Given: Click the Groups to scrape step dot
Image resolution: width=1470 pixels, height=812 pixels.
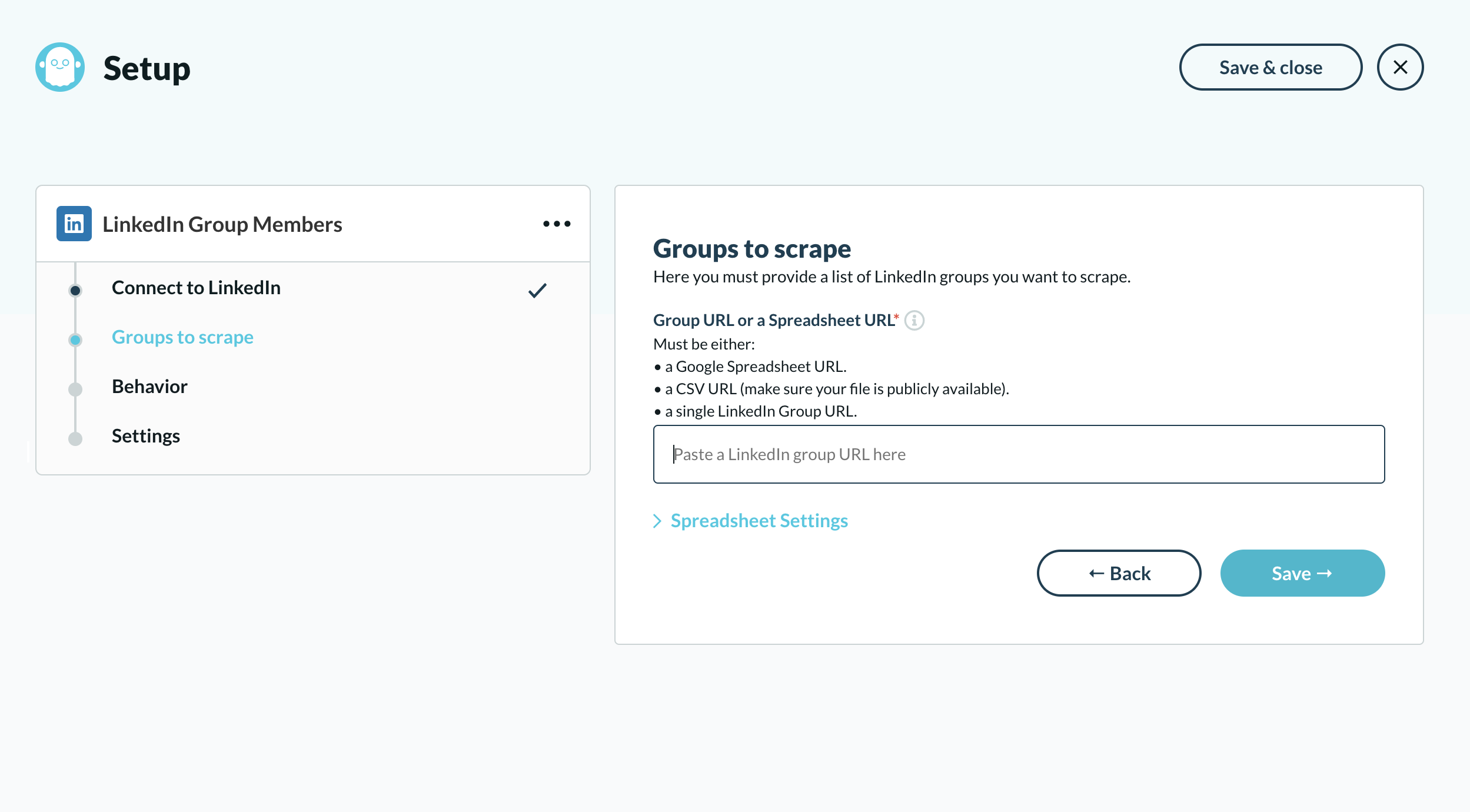Looking at the screenshot, I should pos(75,340).
